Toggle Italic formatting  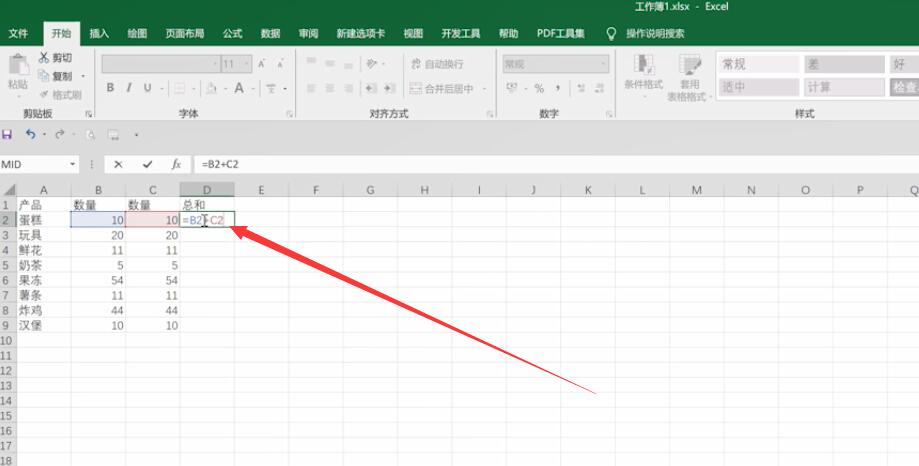tap(128, 88)
